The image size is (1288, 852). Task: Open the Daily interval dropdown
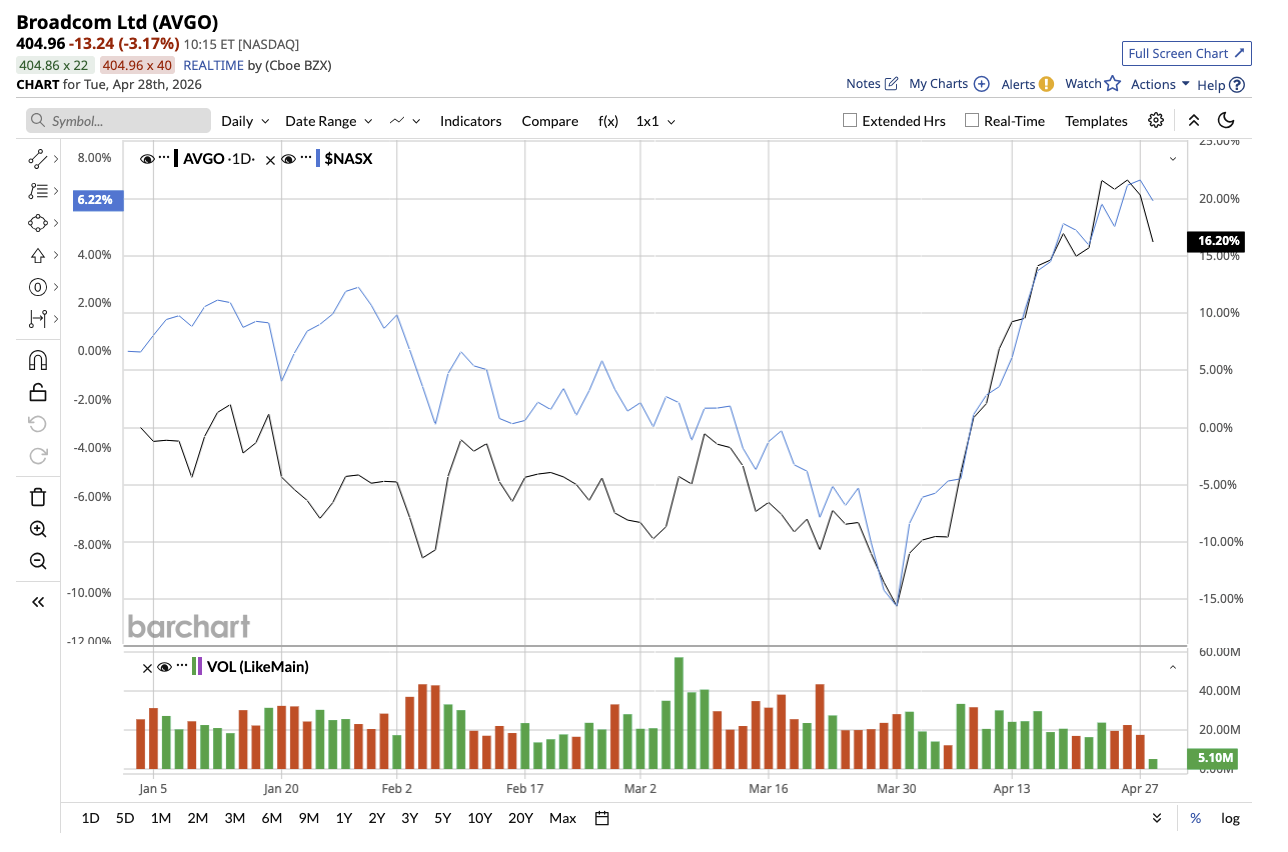[245, 121]
